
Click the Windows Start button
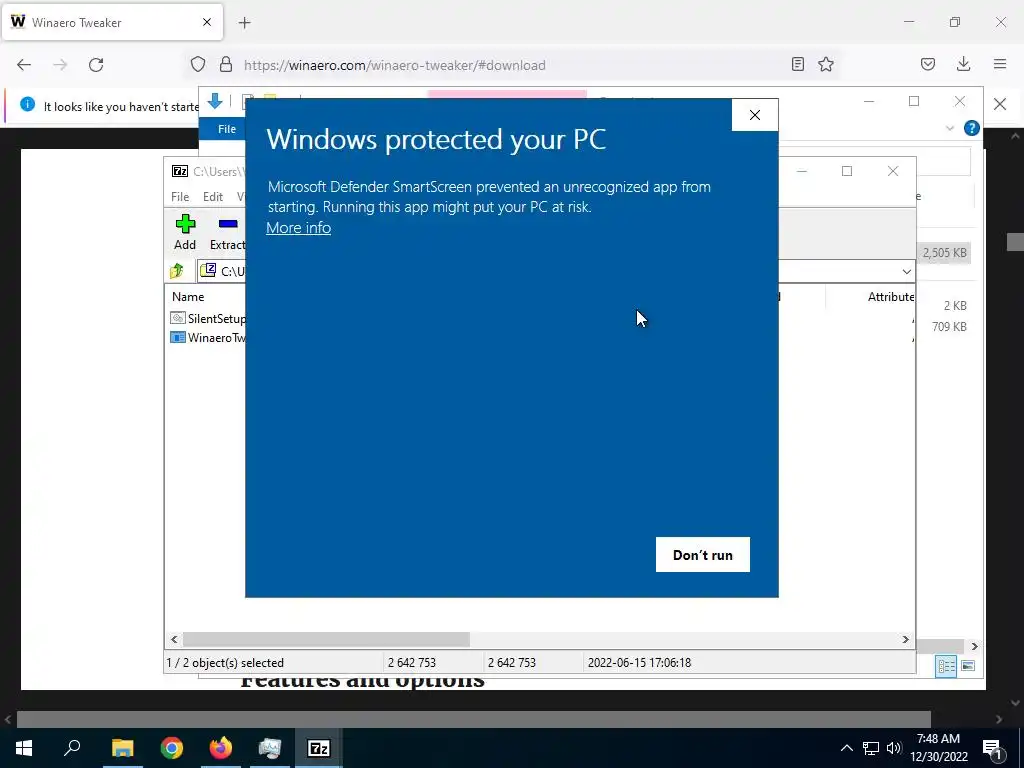point(24,748)
